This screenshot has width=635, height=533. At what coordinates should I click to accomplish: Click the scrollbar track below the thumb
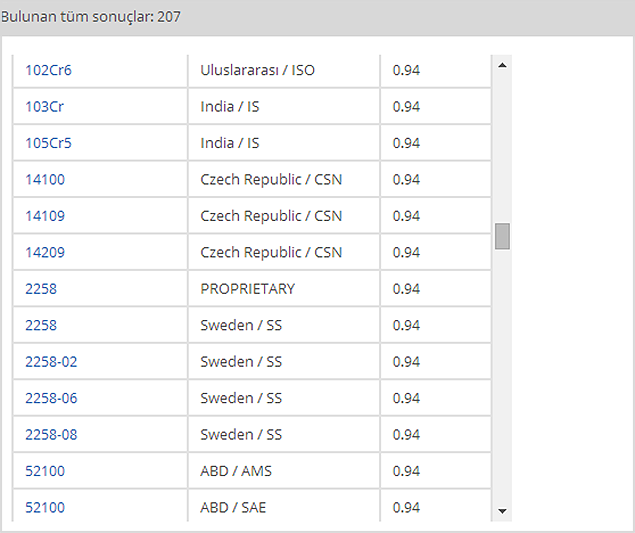click(502, 376)
